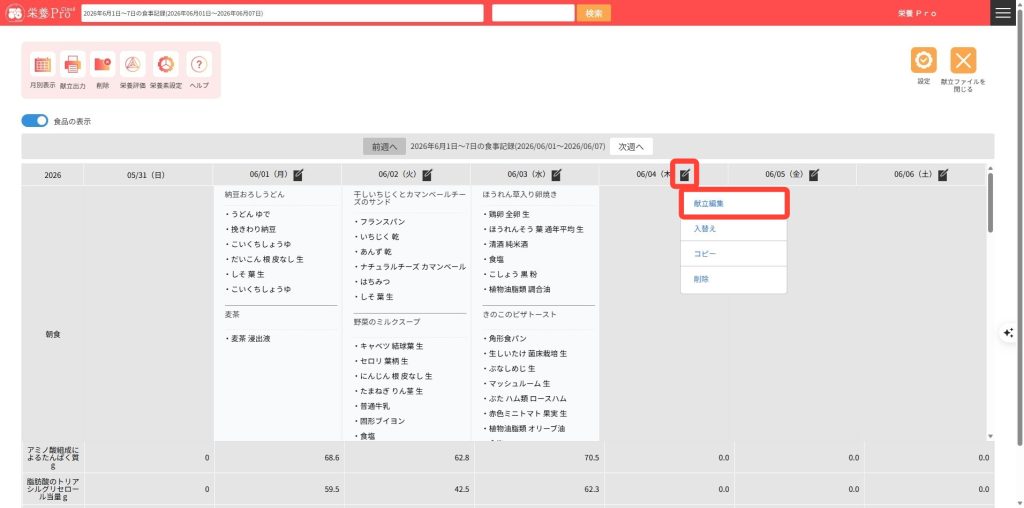Image resolution: width=1024 pixels, height=508 pixels.
Task: Click the 納豆おろしうどん dish title
Action: pos(254,195)
